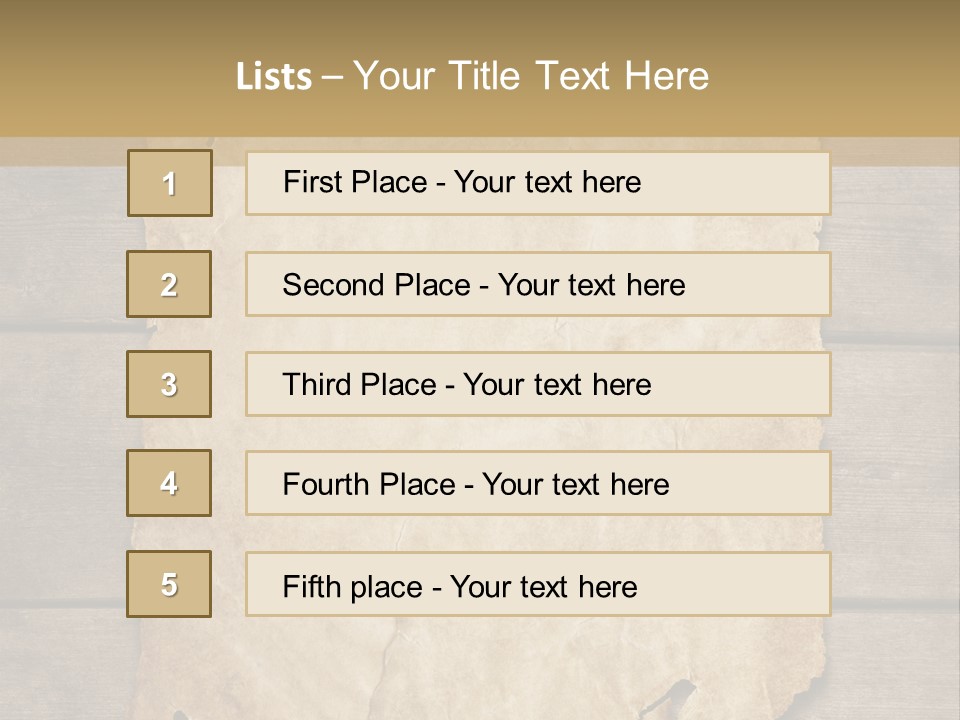
Task: Select the 'Second Place' text bar
Action: pyautogui.click(x=538, y=284)
